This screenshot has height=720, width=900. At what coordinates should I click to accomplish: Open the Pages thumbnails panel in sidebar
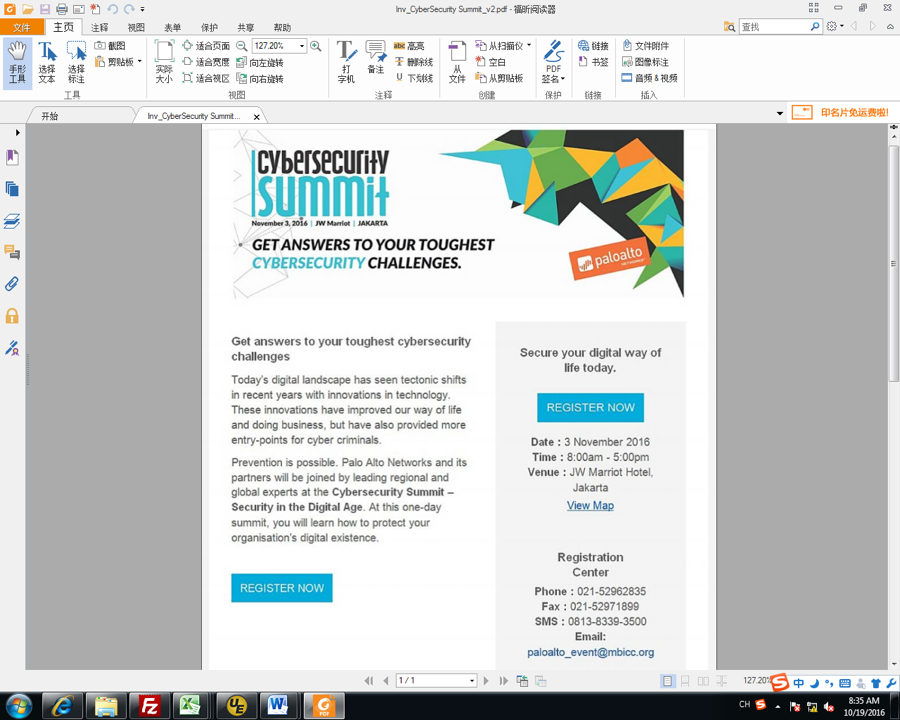(12, 189)
